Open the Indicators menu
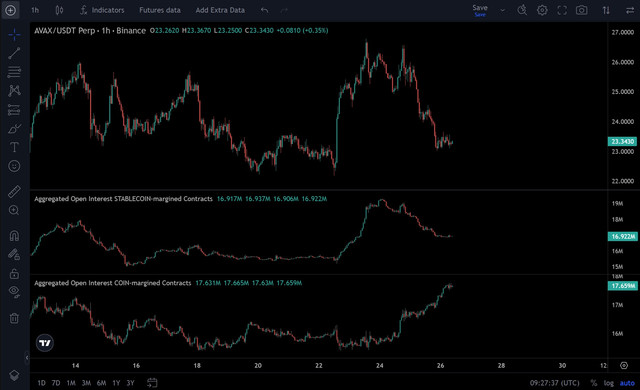 (102, 10)
